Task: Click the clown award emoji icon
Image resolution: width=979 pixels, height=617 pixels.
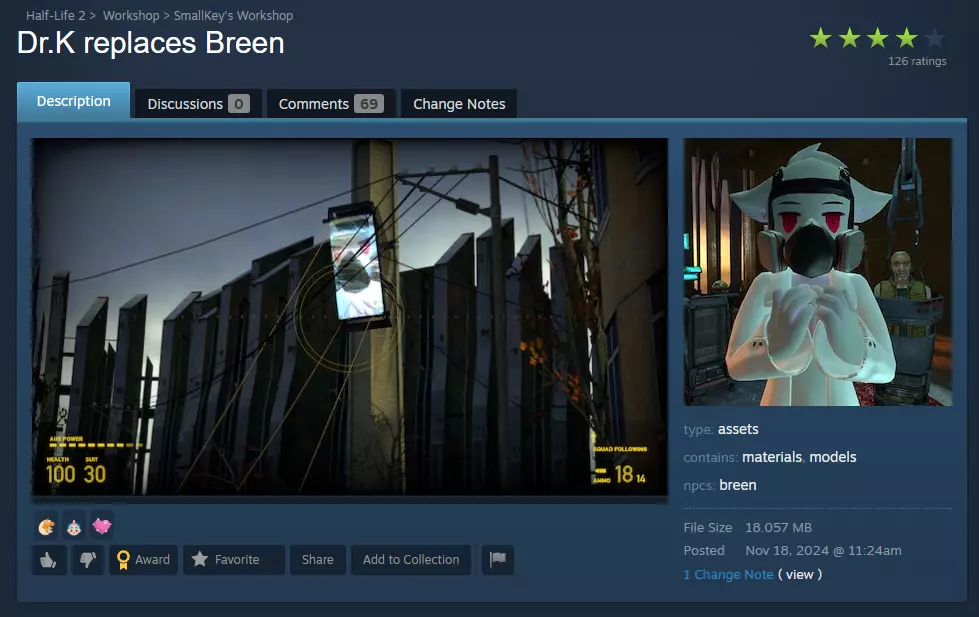Action: pyautogui.click(x=74, y=527)
